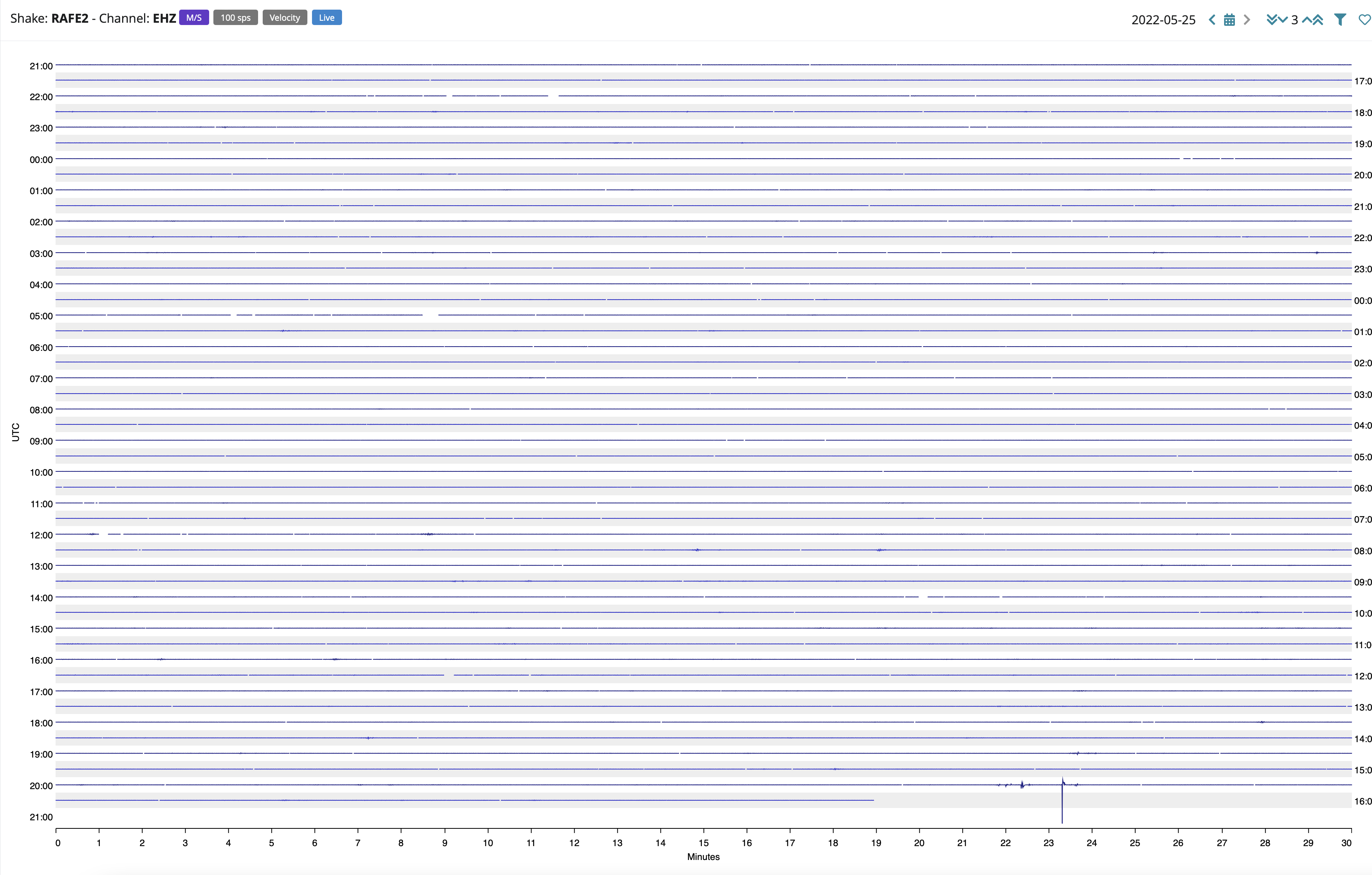This screenshot has height=875, width=1372.
Task: Click the 06:00 label on the left UTC axis
Action: pyautogui.click(x=41, y=347)
